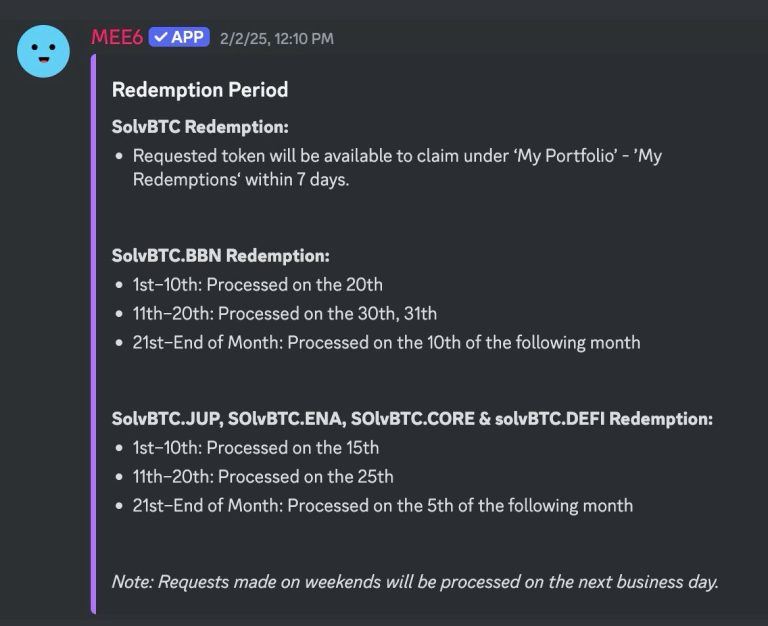This screenshot has height=626, width=768.
Task: Click the MEE6 username
Action: point(116,38)
